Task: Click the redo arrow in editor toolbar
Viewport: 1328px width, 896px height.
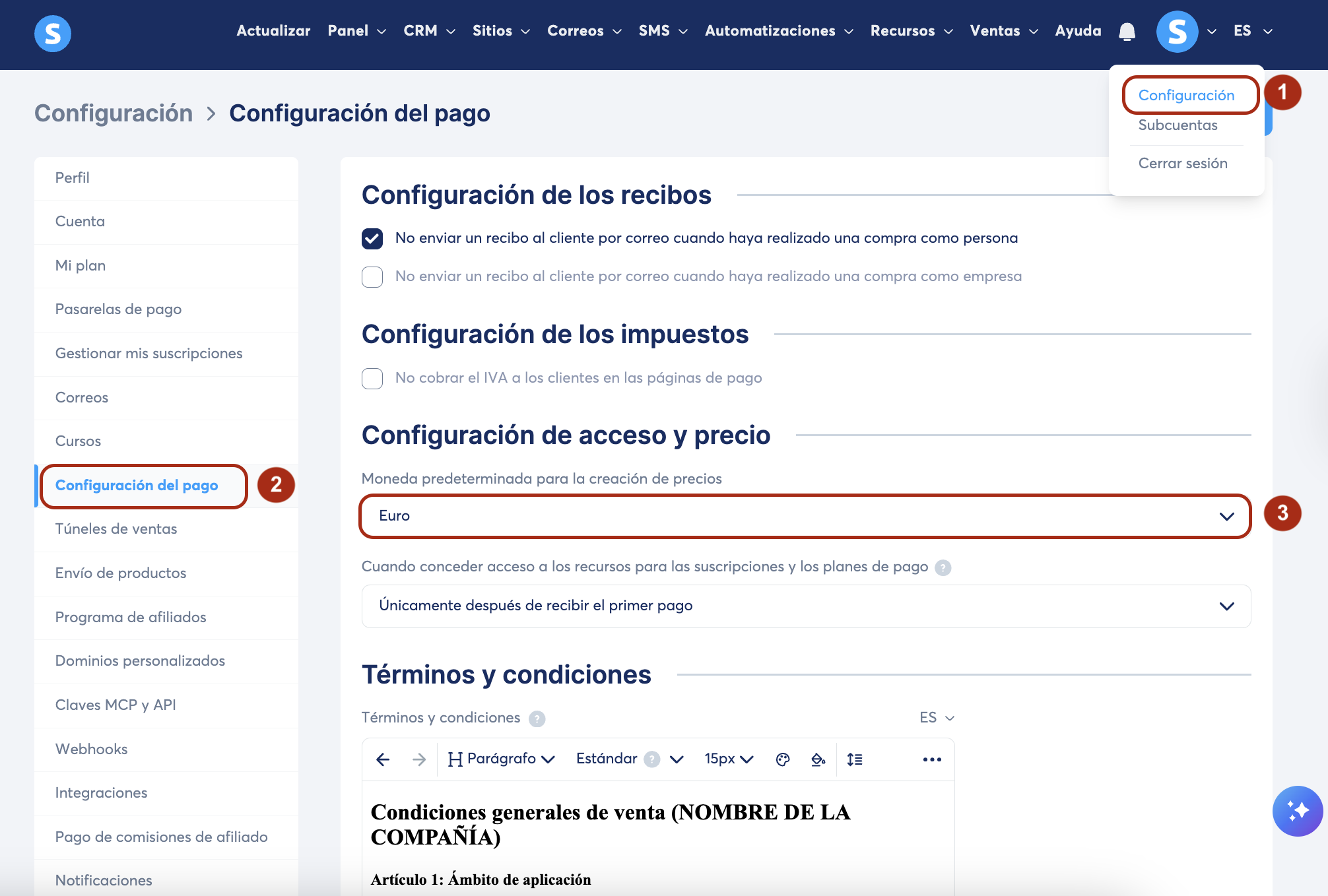Action: pos(419,759)
